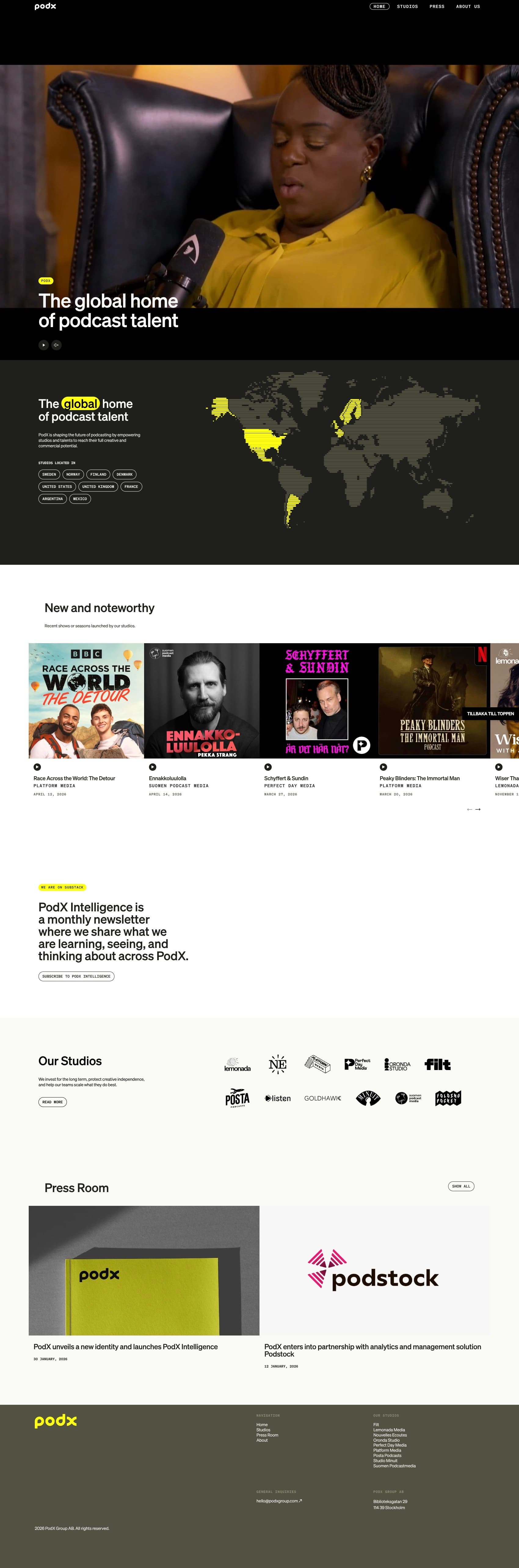Play Race Across the World: The Detour

pos(37,767)
